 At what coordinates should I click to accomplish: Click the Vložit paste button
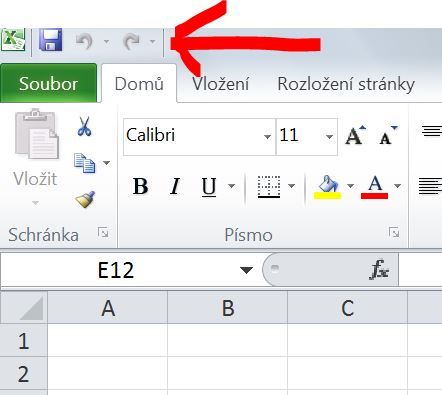36,157
